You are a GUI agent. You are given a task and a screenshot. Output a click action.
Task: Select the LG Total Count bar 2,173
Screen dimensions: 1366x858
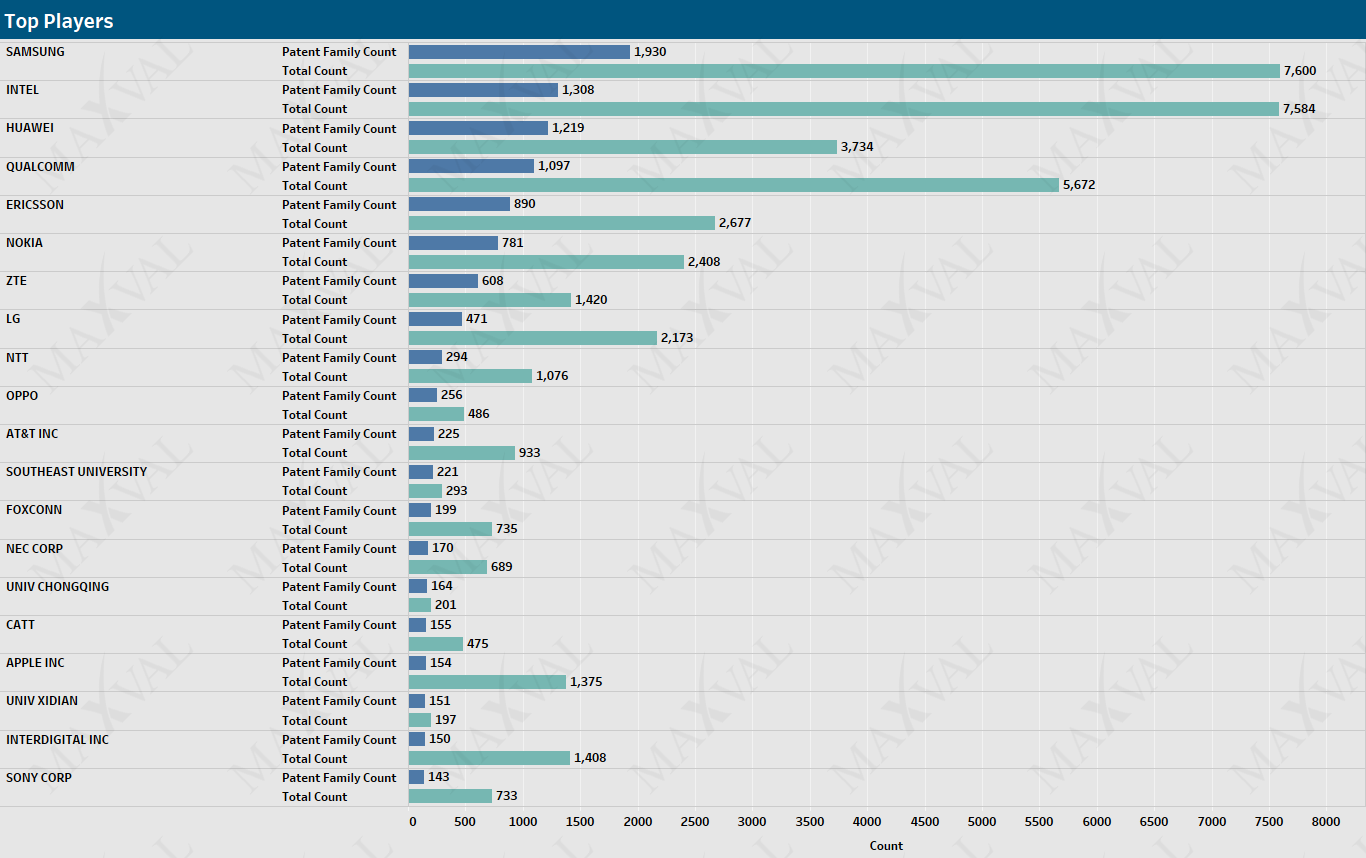(x=533, y=338)
